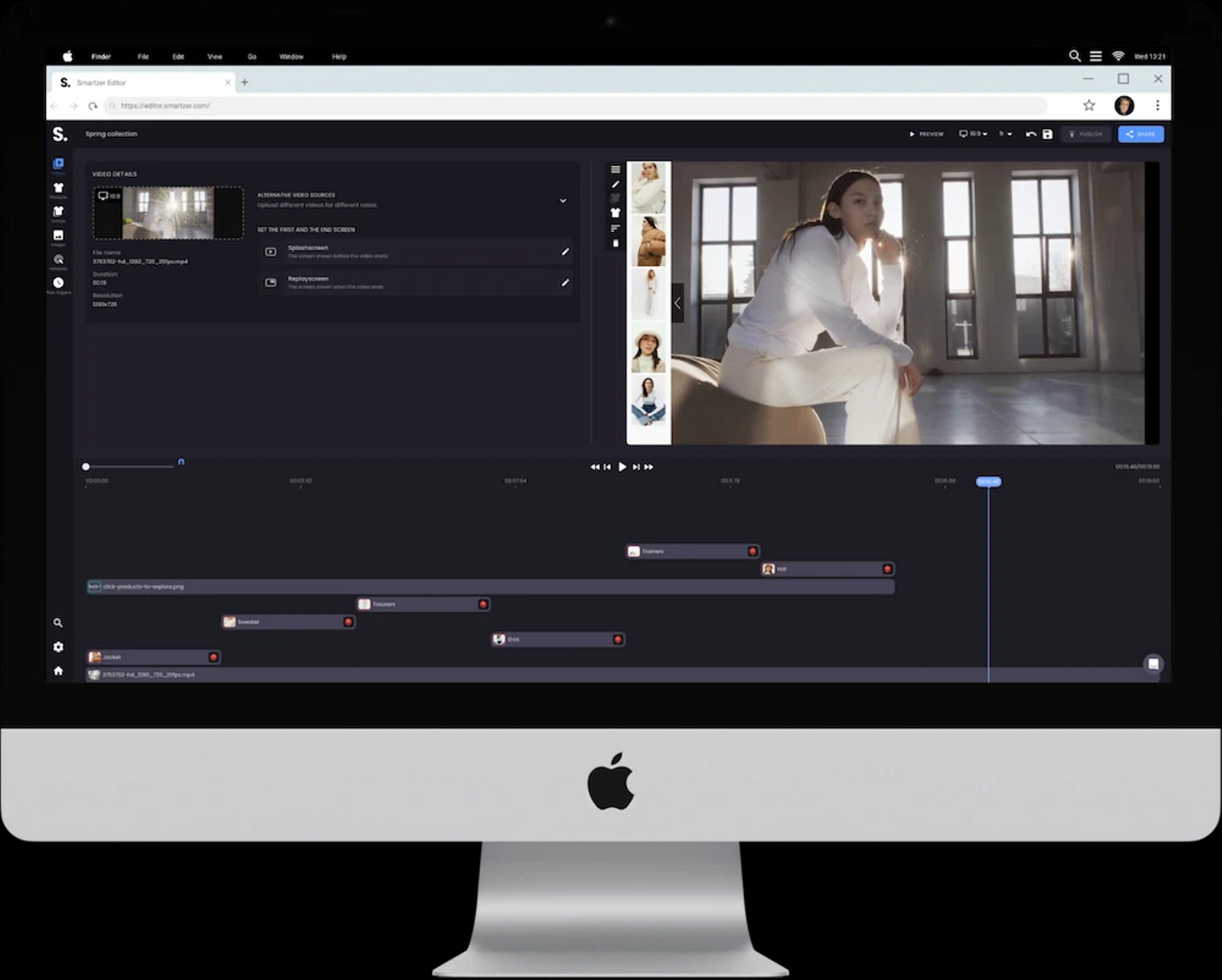Viewport: 1222px width, 980px height.
Task: Toggle the timeline snap magnet icon
Action: point(181,462)
